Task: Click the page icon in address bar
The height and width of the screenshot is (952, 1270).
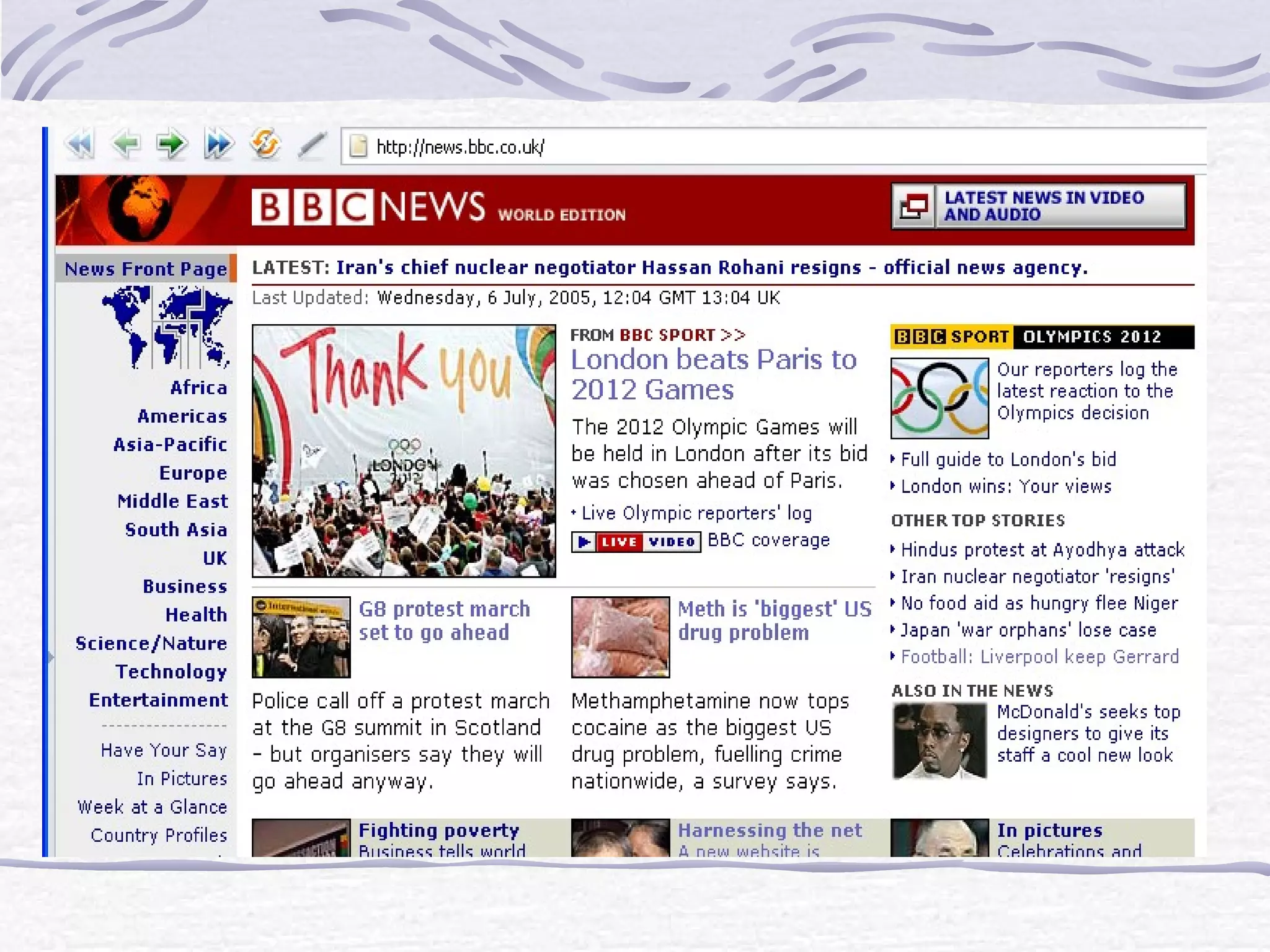Action: point(358,147)
